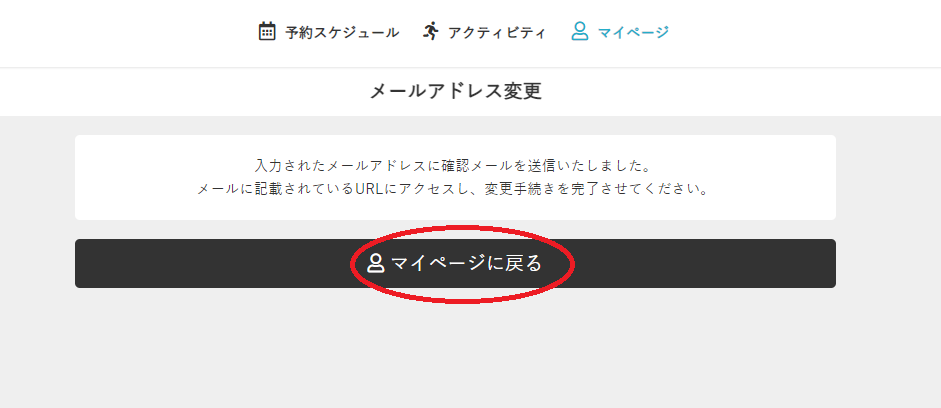941x408 pixels.
Task: Open the 予約スケジュール menu label
Action: [341, 32]
